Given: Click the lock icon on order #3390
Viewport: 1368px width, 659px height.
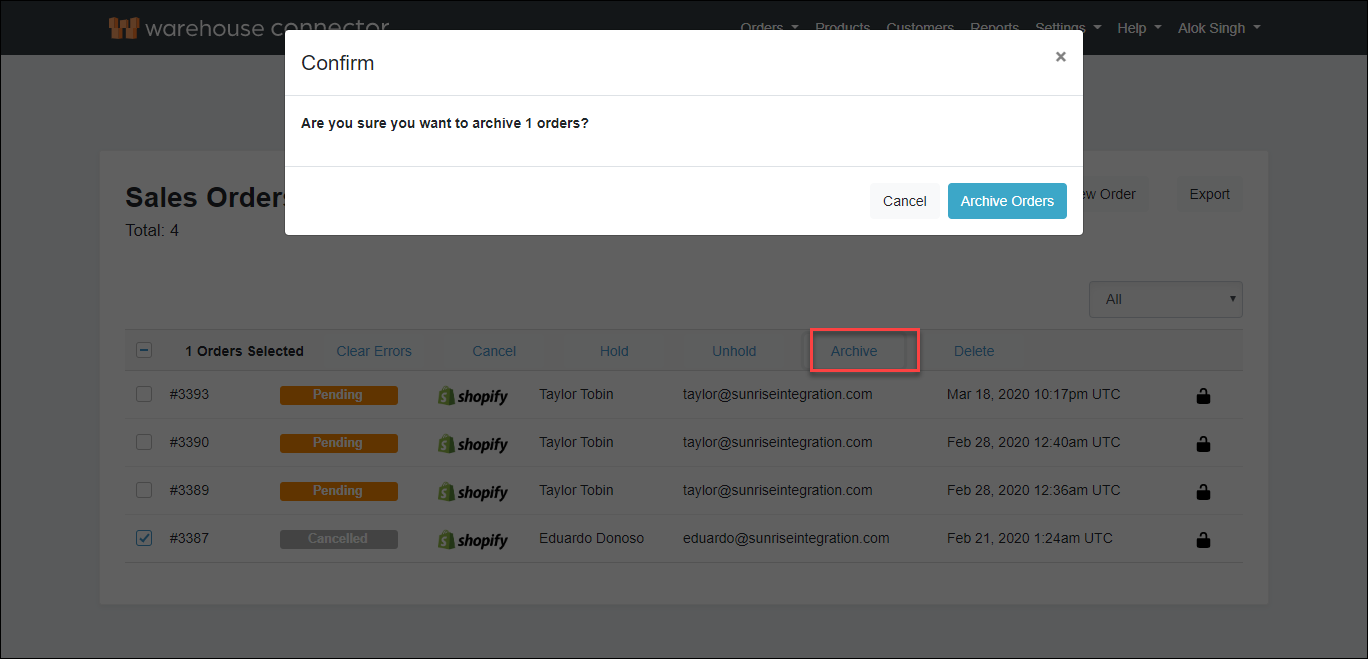Looking at the screenshot, I should tap(1203, 443).
